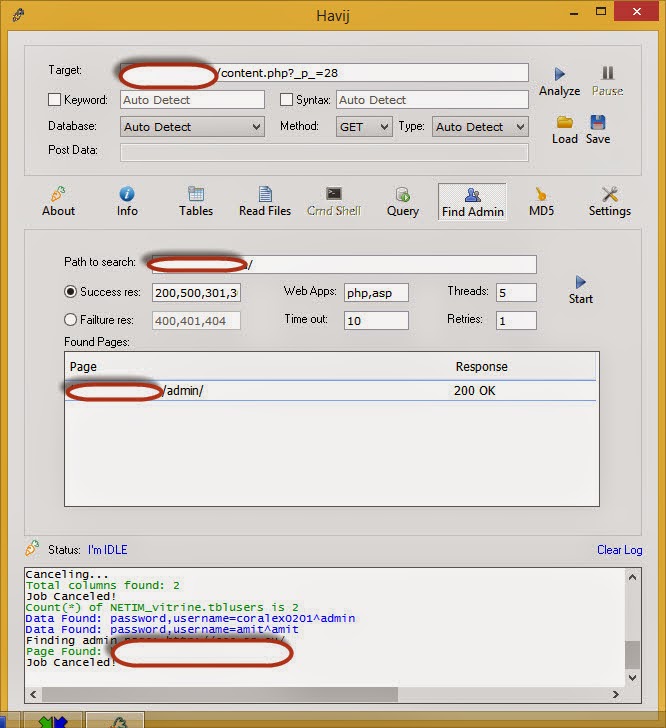Select the Find Admin section
666x728 pixels.
(x=472, y=202)
